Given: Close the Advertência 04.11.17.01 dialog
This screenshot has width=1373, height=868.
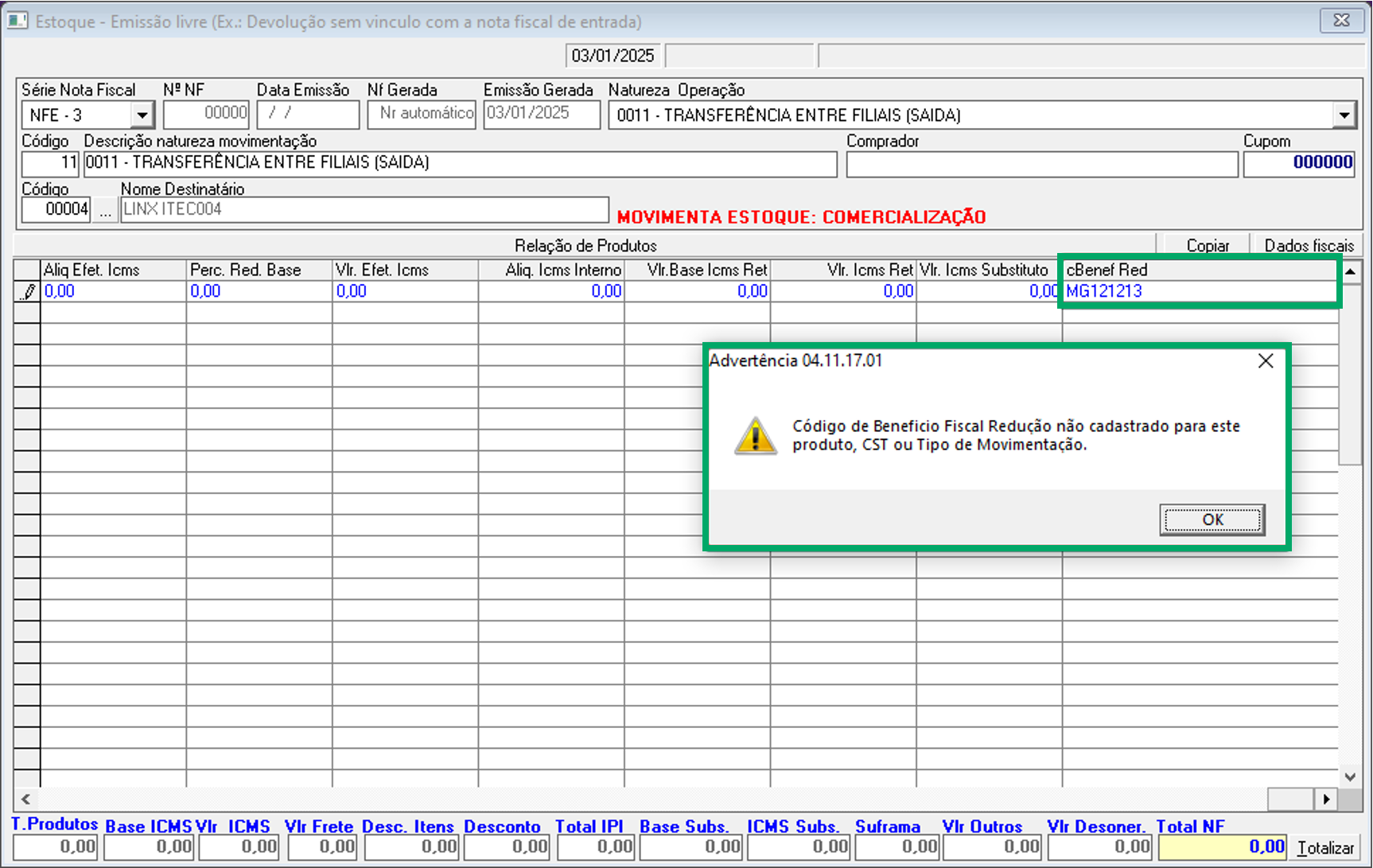Looking at the screenshot, I should click(x=1266, y=361).
